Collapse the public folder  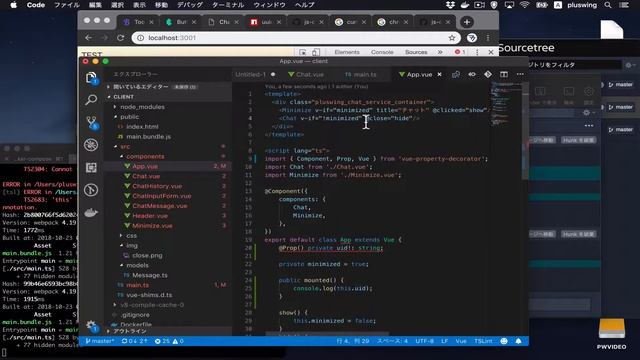(129, 117)
